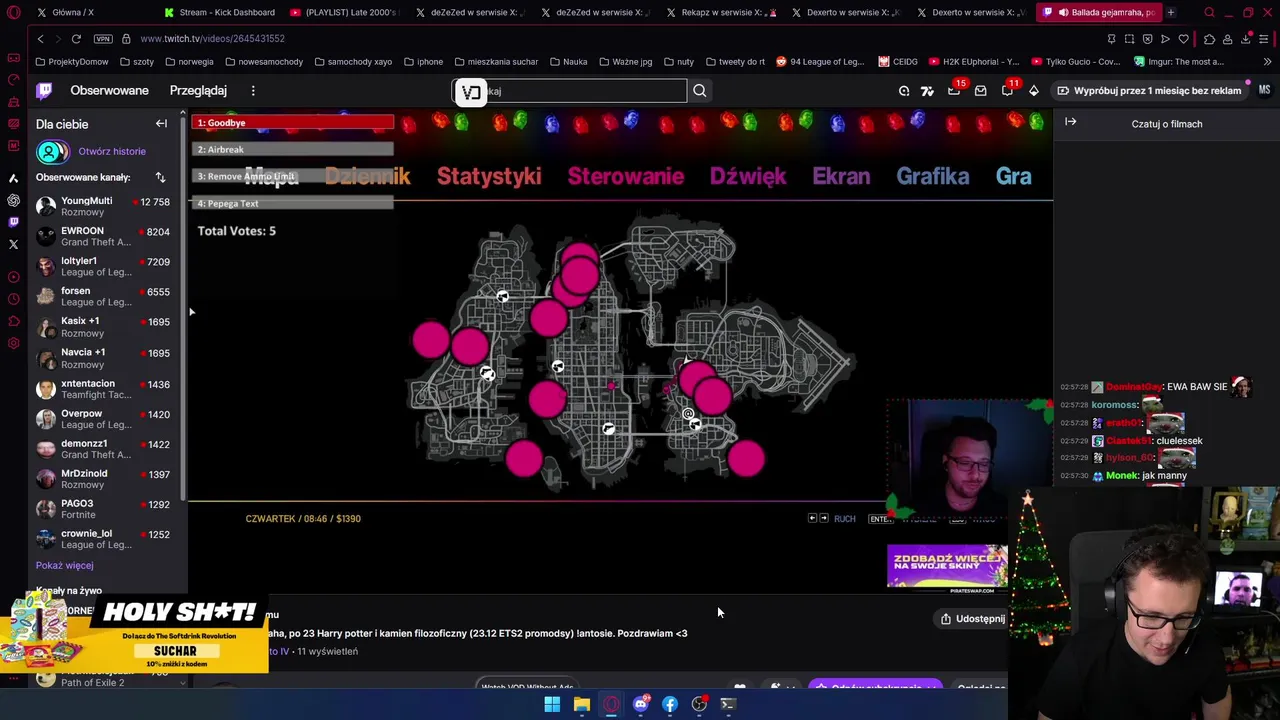
Task: Click the heart bookmark icon in address bar
Action: coord(1184,39)
